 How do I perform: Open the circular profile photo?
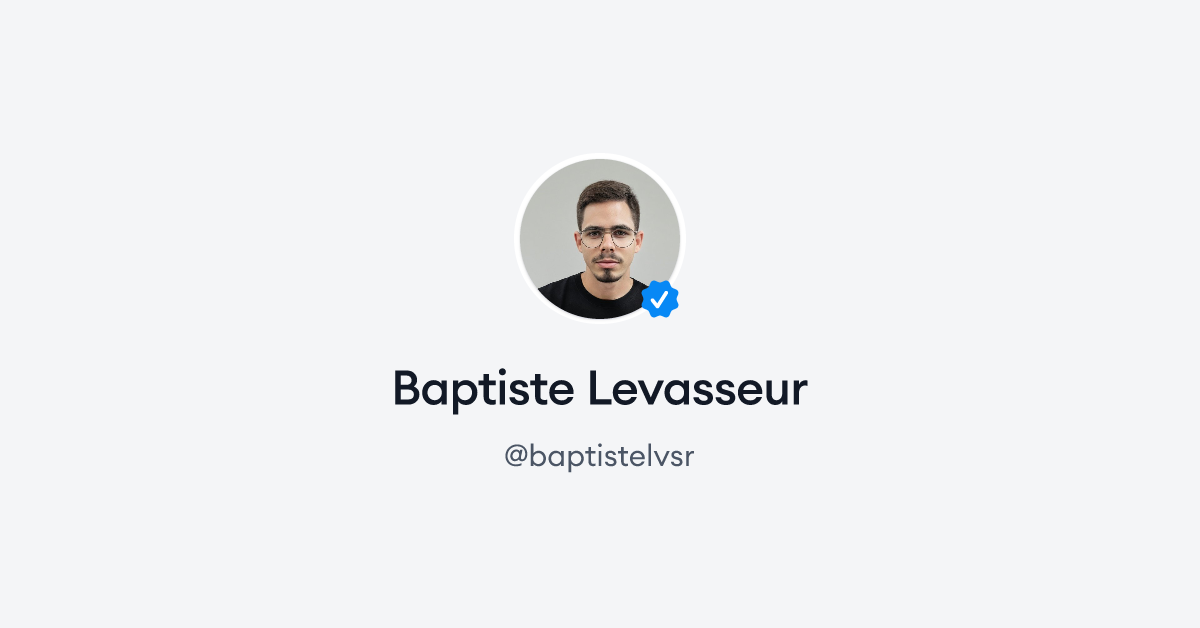600,238
